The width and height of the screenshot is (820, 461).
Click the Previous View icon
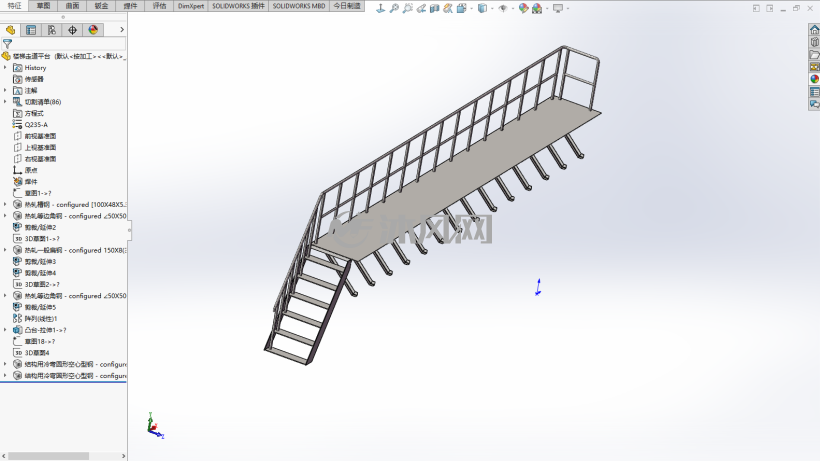click(421, 8)
